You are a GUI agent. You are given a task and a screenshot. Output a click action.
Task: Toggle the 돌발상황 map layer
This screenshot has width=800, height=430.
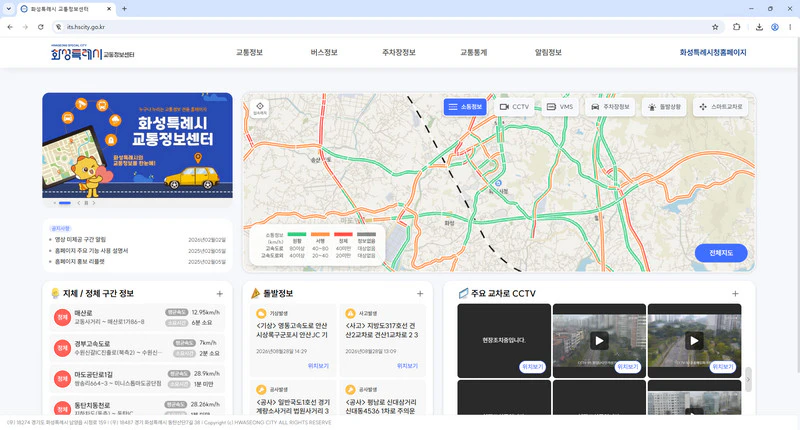pos(664,107)
